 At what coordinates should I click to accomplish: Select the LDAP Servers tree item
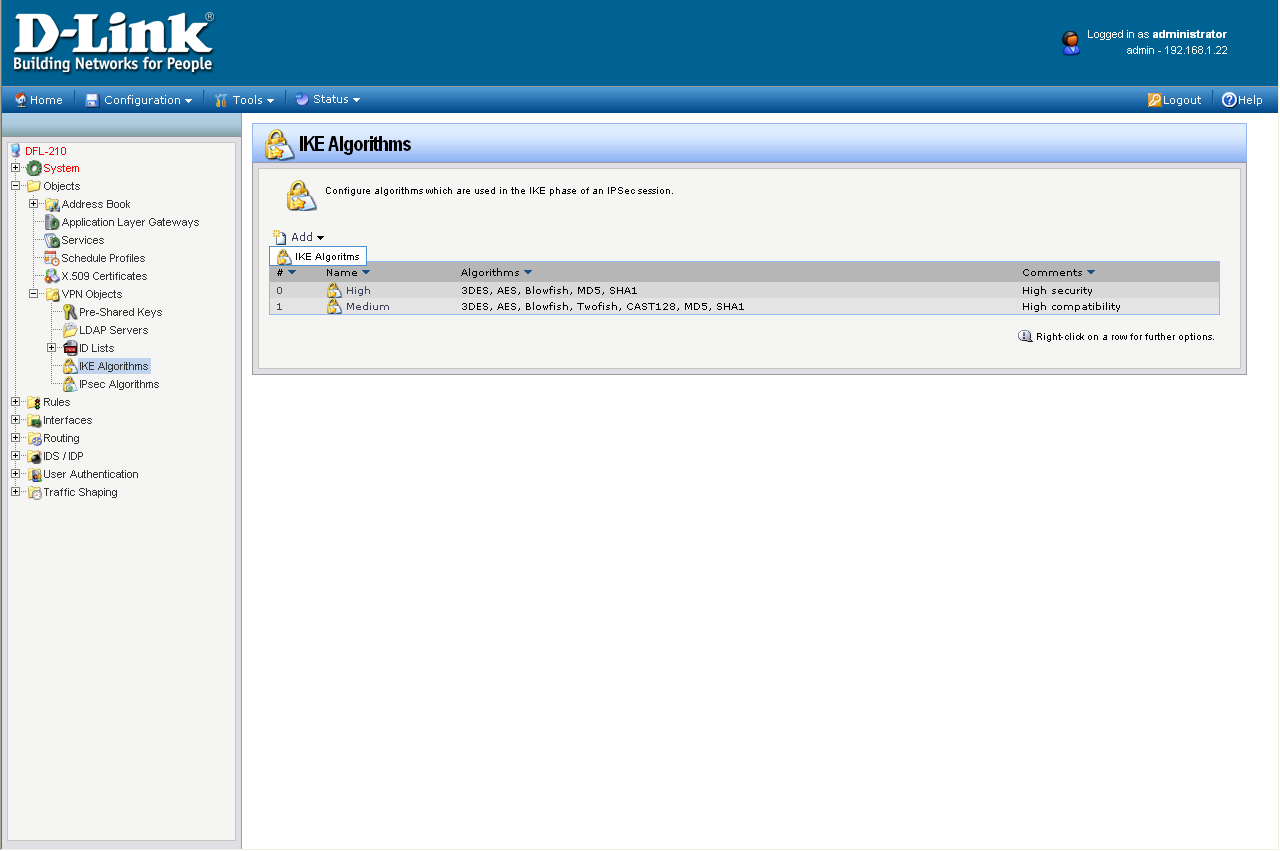coord(114,330)
